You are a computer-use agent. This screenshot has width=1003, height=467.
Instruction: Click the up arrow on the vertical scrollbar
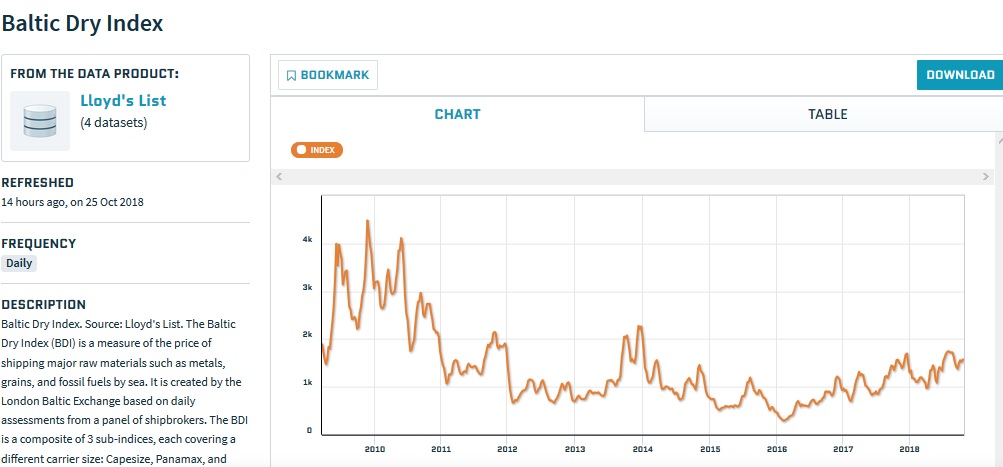(x=998, y=142)
